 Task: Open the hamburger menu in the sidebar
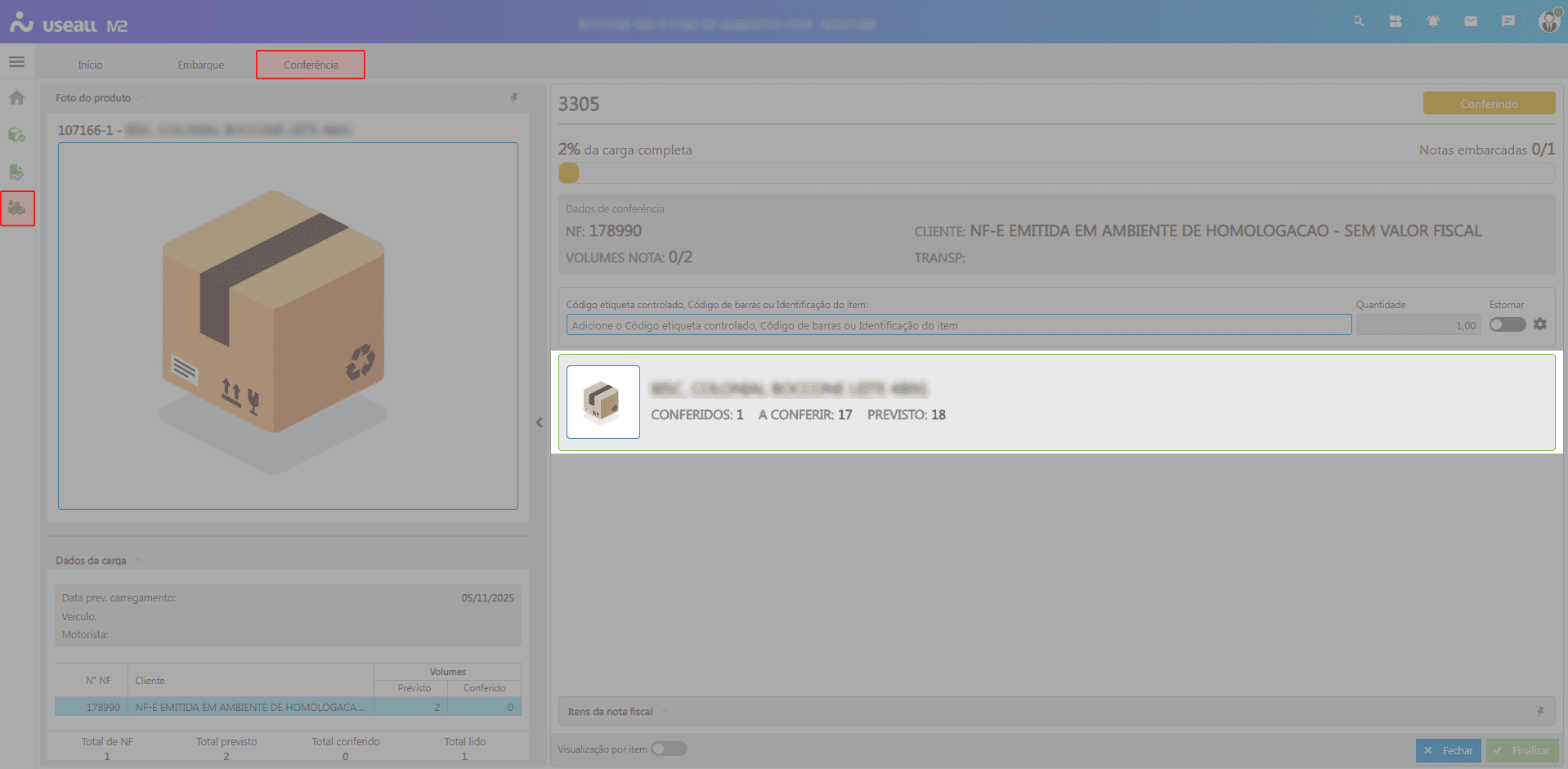pos(16,62)
